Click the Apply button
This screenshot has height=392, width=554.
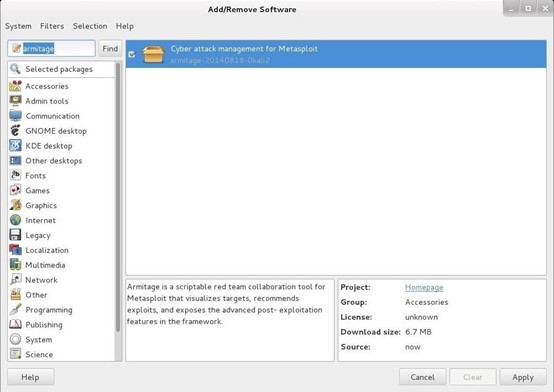(x=523, y=377)
